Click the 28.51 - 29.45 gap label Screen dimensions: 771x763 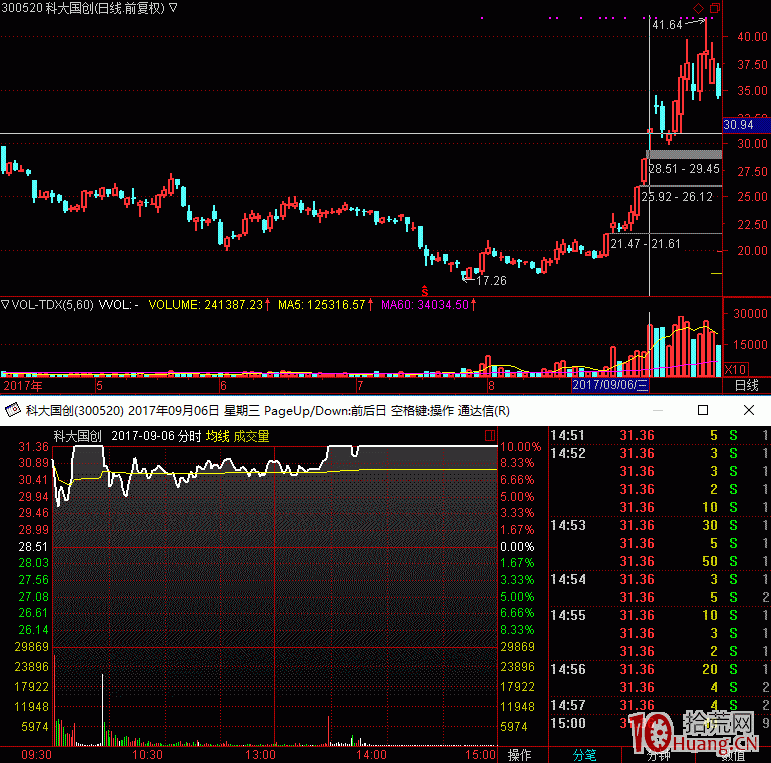click(684, 169)
